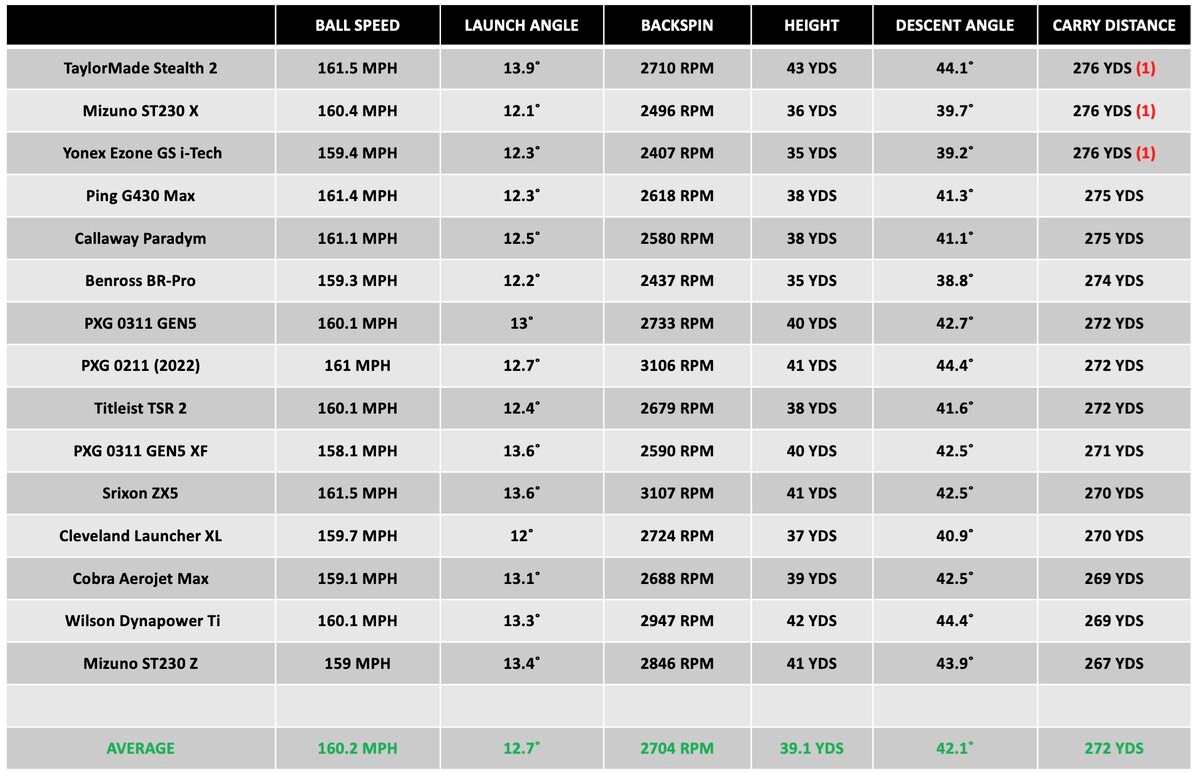
Task: Click the HEIGHT column header
Action: pos(811,26)
